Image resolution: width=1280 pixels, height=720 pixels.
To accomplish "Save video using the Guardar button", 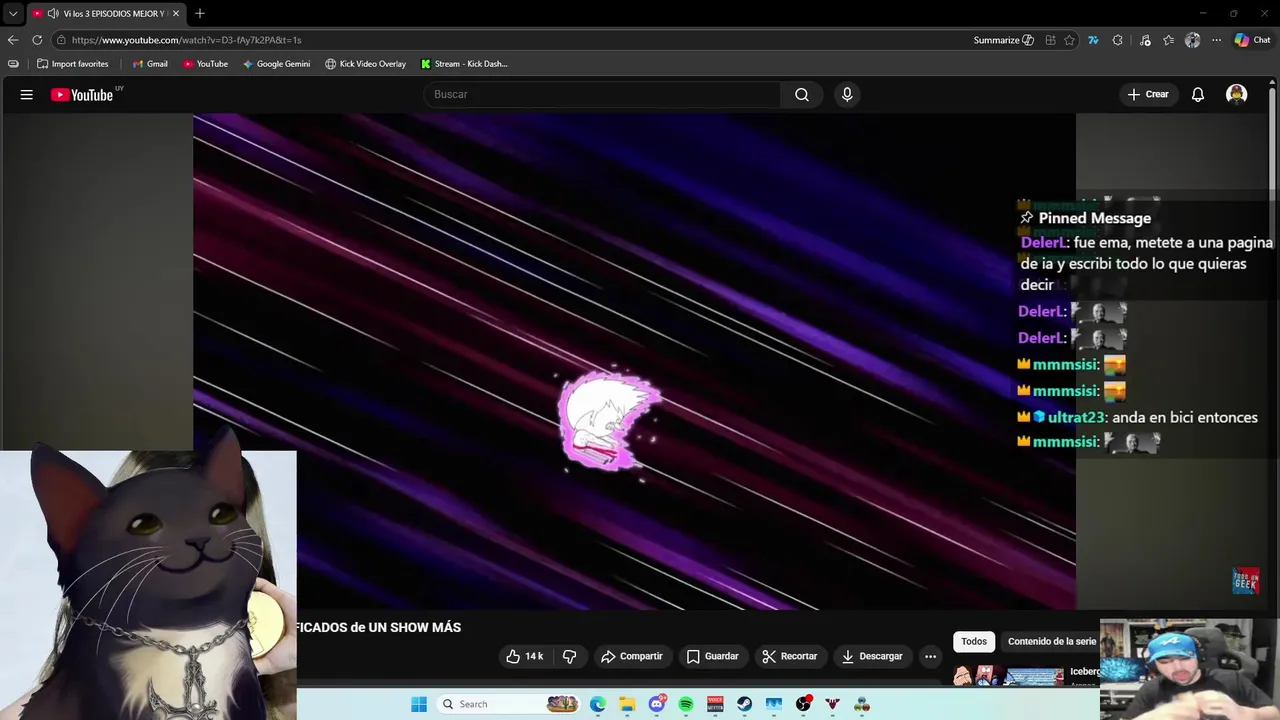I will 713,656.
